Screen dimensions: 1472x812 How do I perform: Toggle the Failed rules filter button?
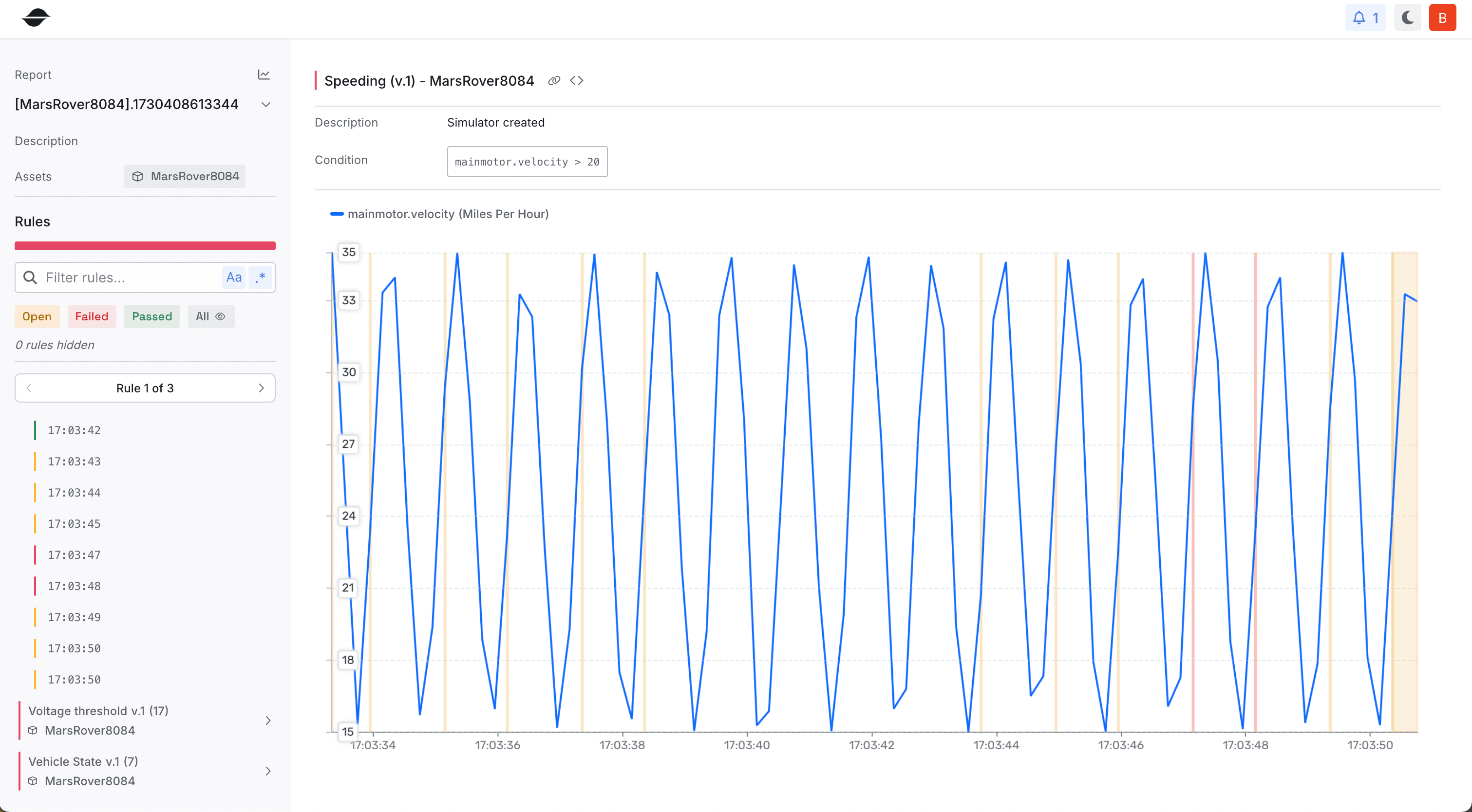[x=91, y=316]
